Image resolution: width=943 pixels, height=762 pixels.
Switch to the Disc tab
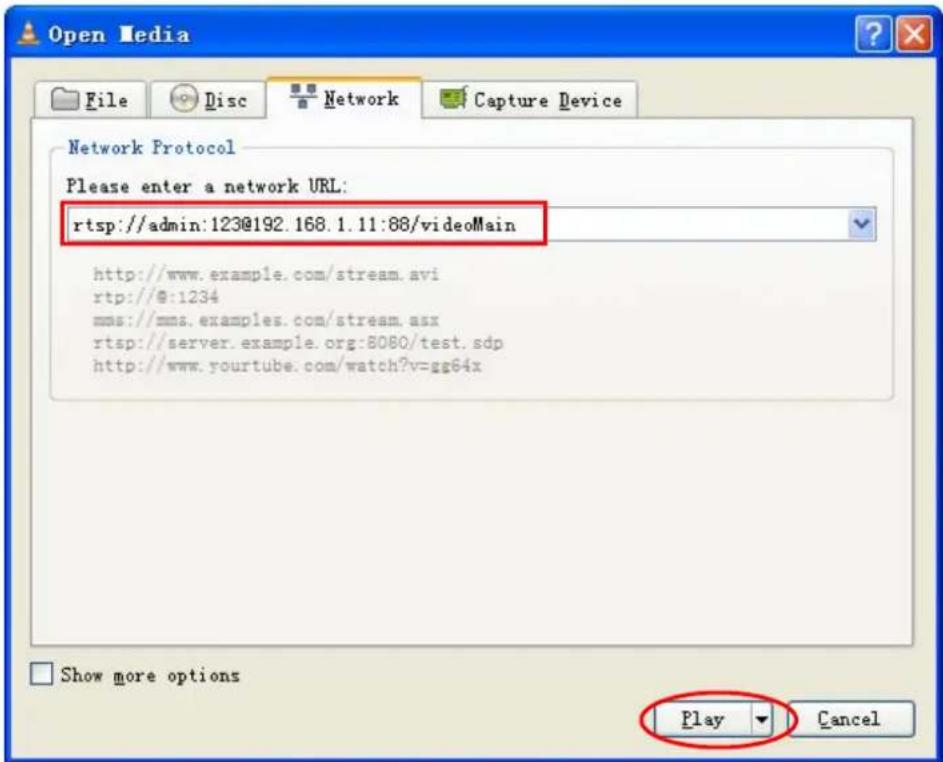(x=208, y=100)
